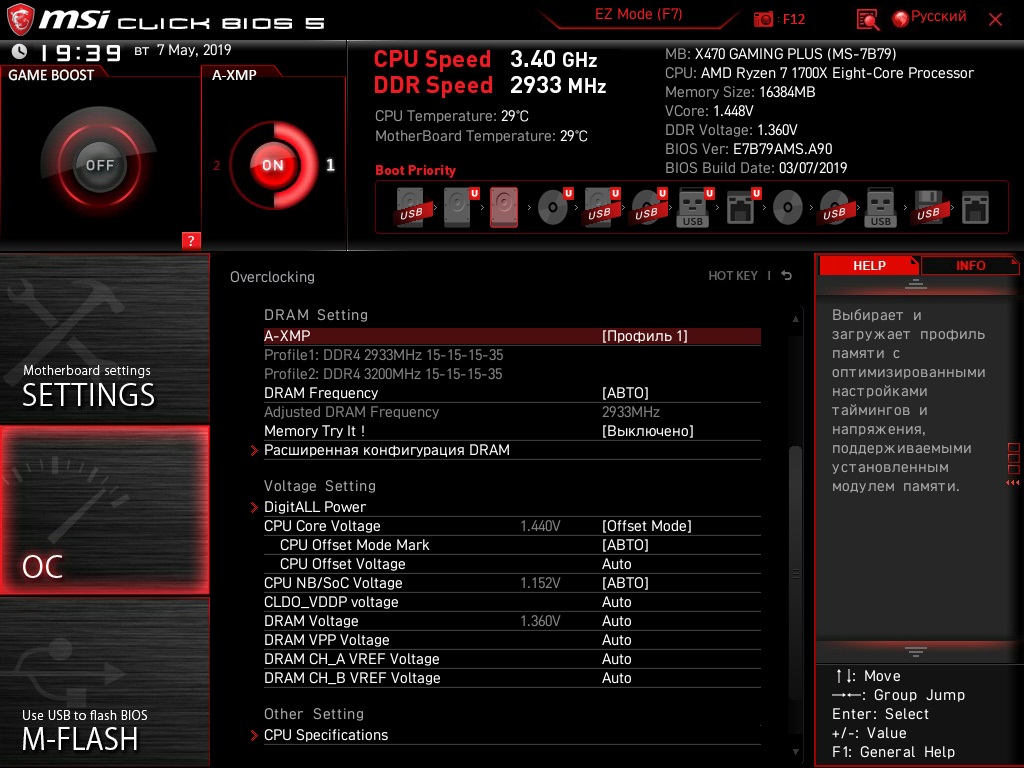
Task: Click the 19:39 time display
Action: (79, 52)
